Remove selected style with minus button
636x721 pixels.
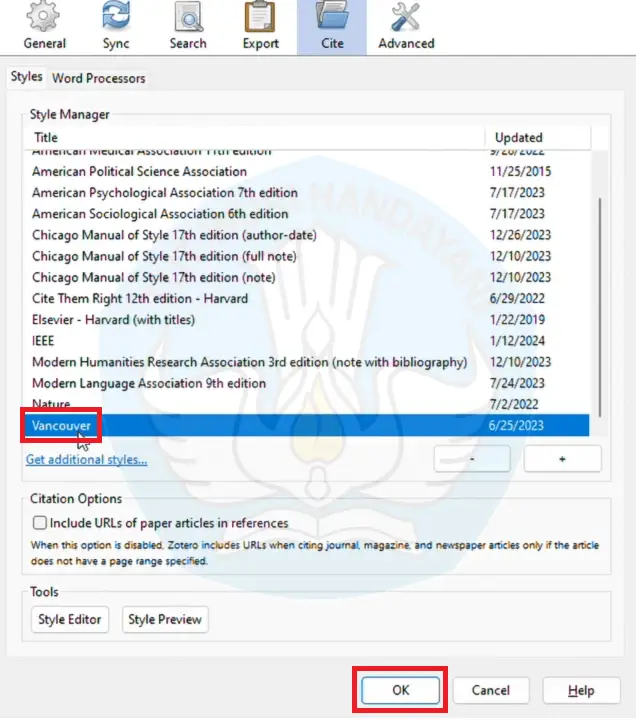(x=472, y=459)
